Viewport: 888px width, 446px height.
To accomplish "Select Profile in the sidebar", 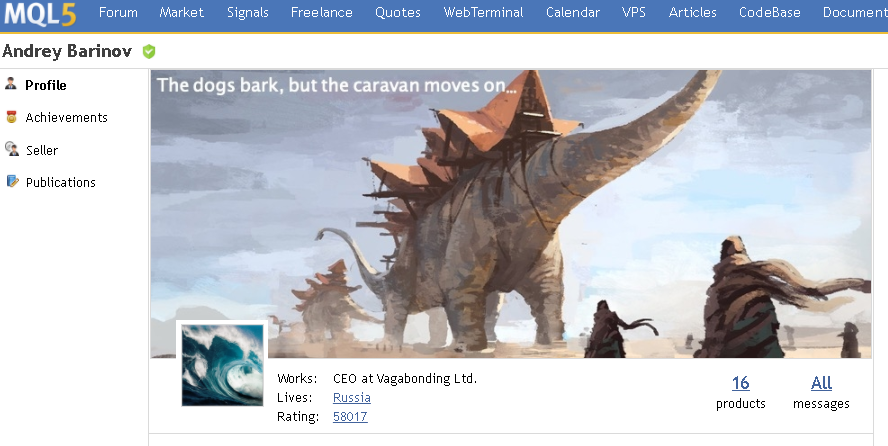I will point(46,85).
